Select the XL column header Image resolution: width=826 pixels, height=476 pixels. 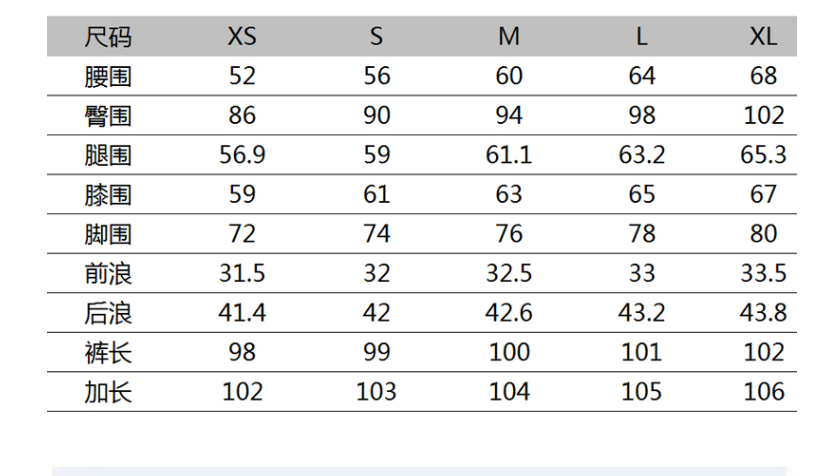(764, 37)
